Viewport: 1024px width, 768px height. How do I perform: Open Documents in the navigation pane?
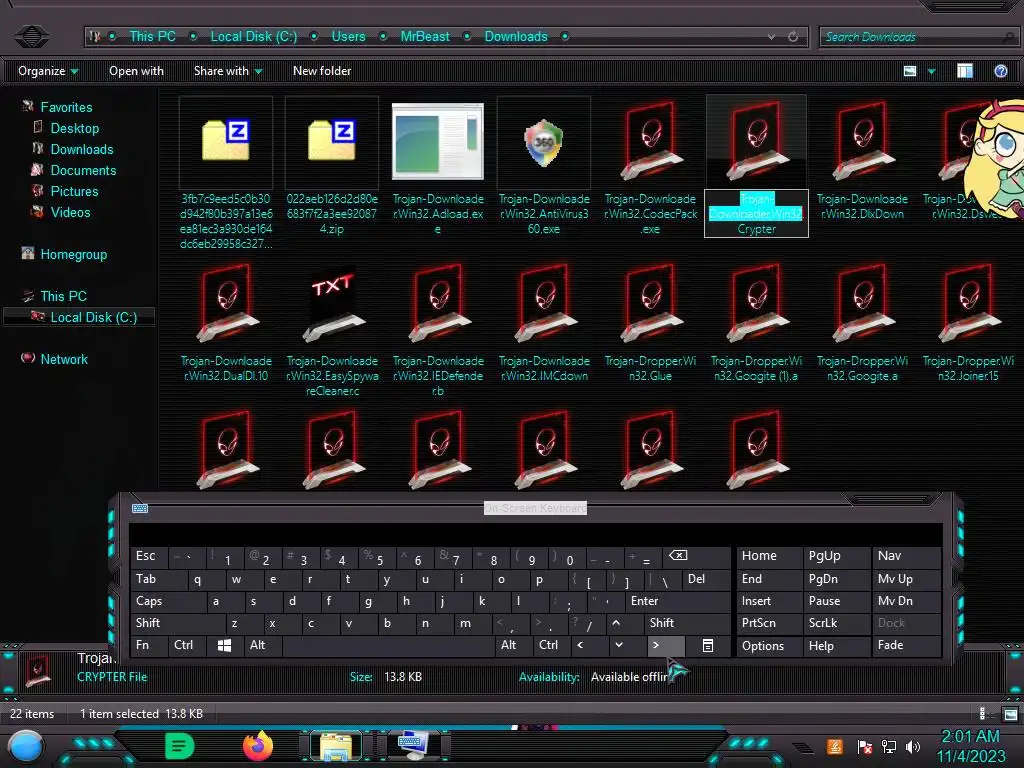click(83, 170)
